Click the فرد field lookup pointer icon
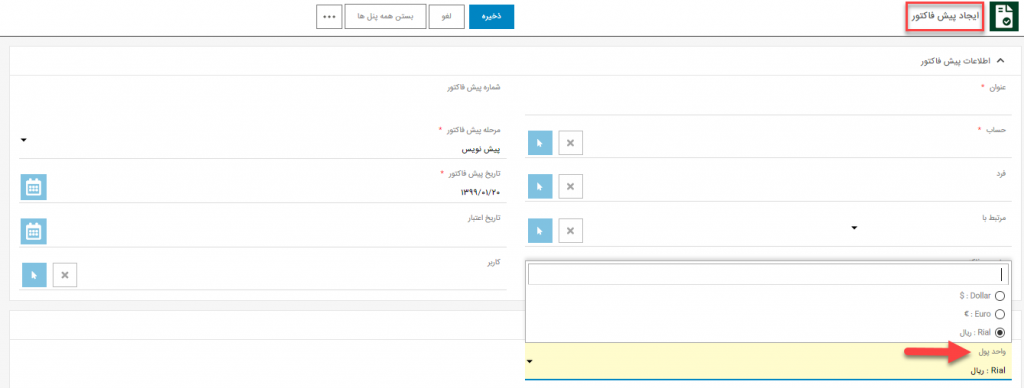This screenshot has width=1024, height=388. [540, 187]
